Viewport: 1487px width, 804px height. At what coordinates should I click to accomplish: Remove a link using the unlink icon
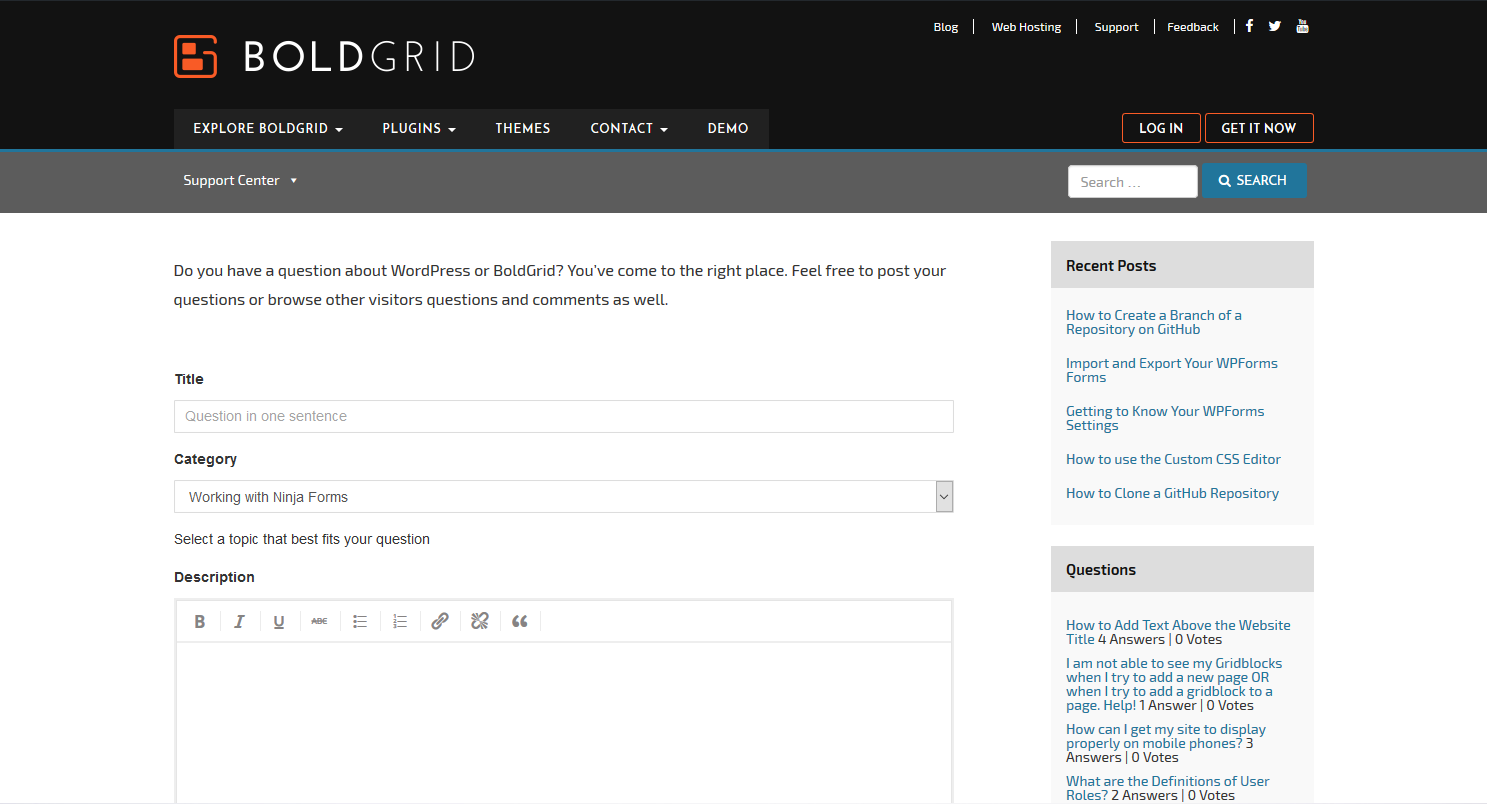(479, 621)
